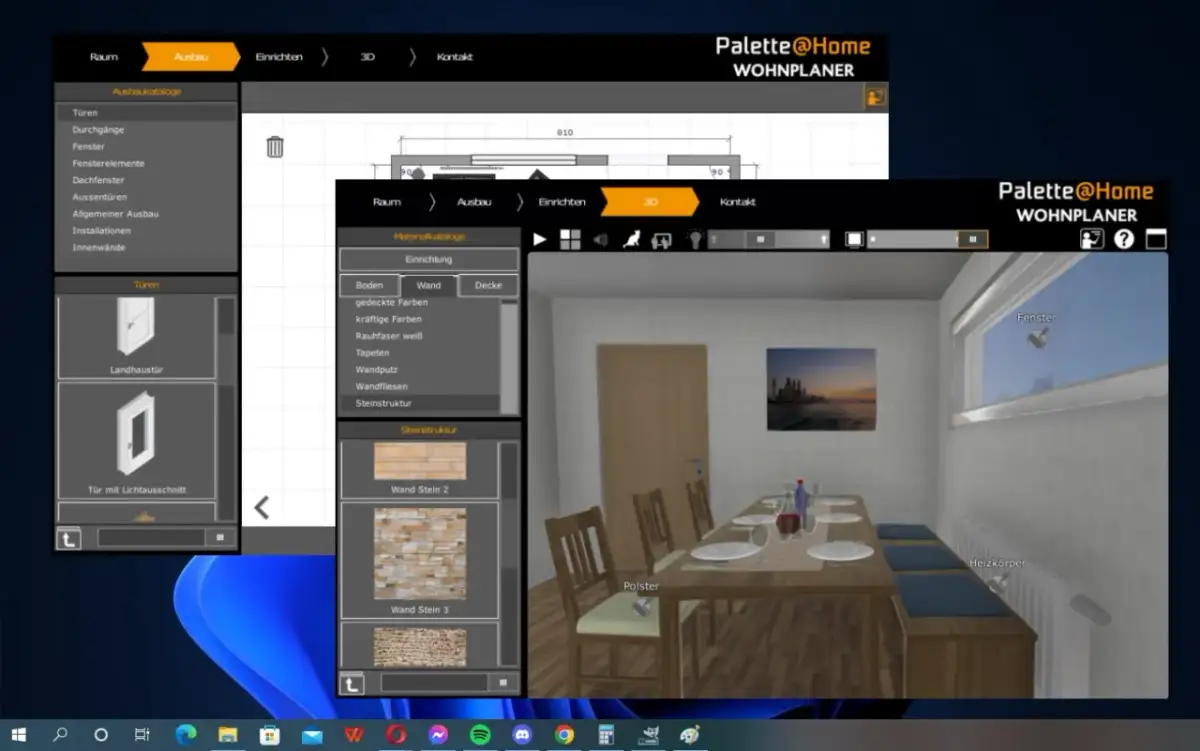Image resolution: width=1200 pixels, height=751 pixels.
Task: Toggle the fullscreen window icon in 3D toolbar
Action: tap(1156, 239)
